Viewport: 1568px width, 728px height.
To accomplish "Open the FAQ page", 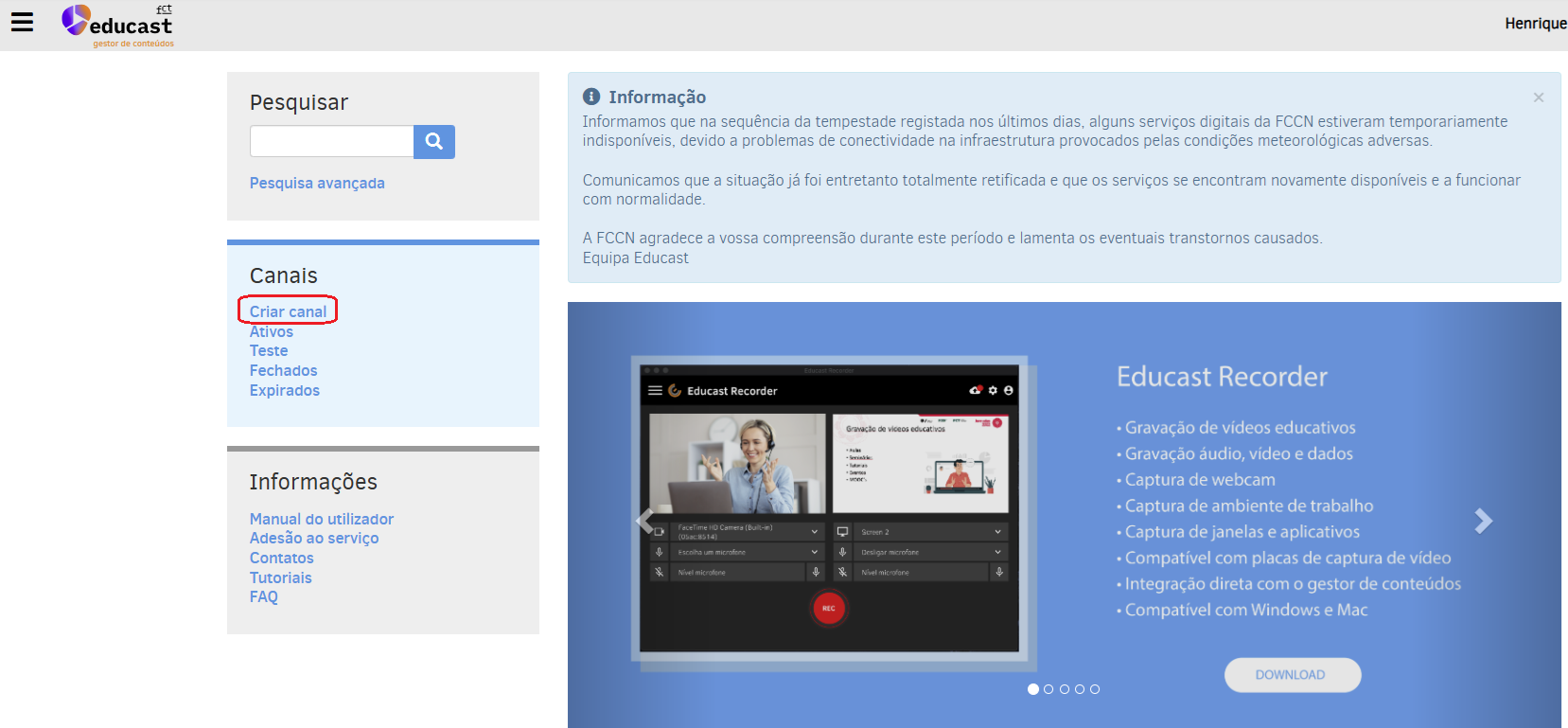I will [x=264, y=596].
